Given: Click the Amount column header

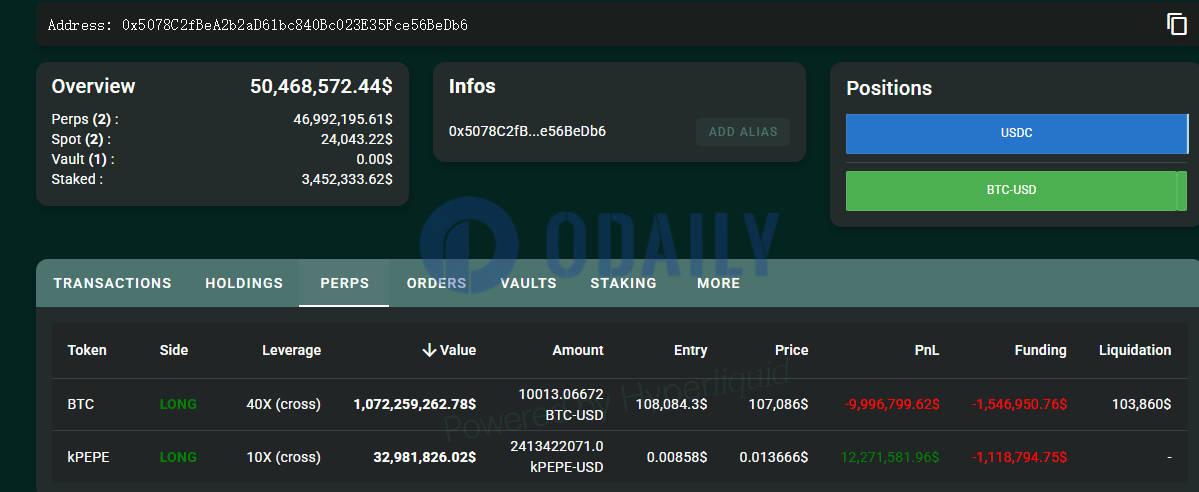Looking at the screenshot, I should point(578,350).
